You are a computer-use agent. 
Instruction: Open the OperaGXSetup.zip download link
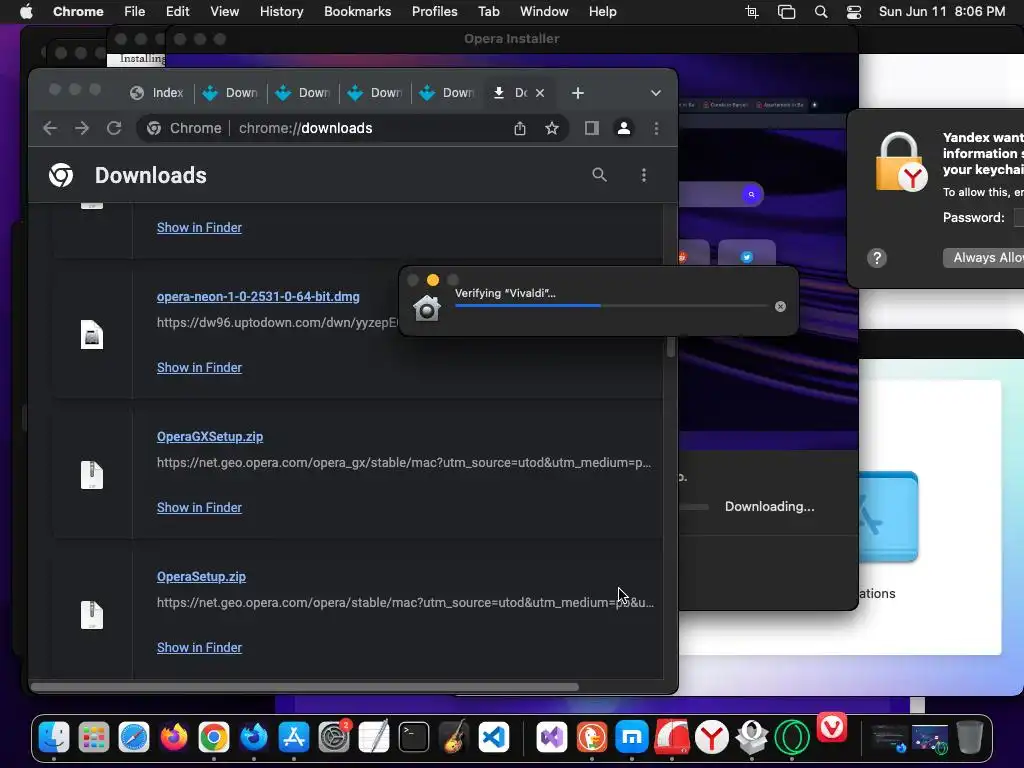[x=210, y=437]
